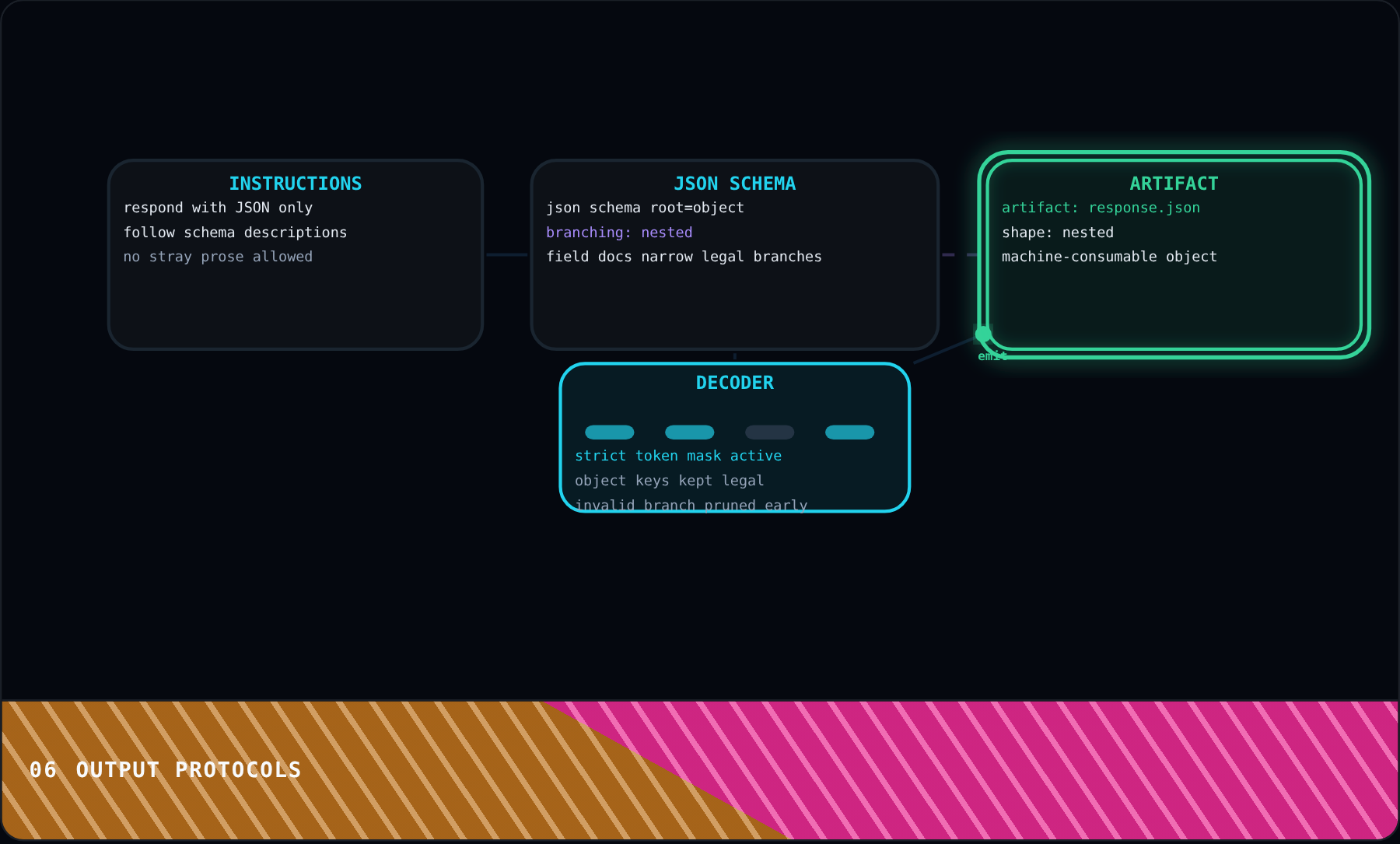Select the fourth teal decoder token pill
1400x844 pixels.
[x=849, y=432]
